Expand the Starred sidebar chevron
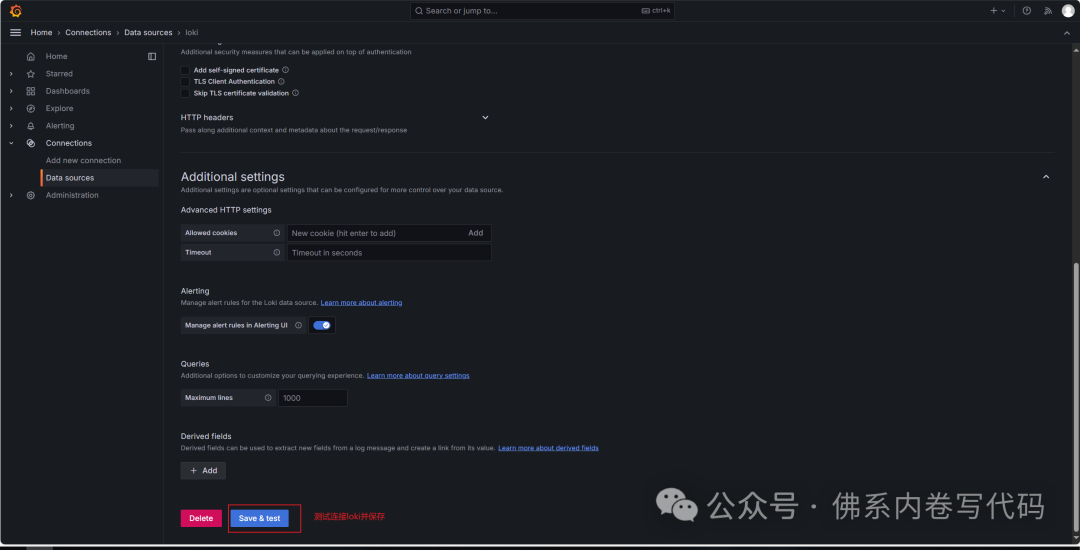This screenshot has height=550, width=1080. click(x=11, y=74)
